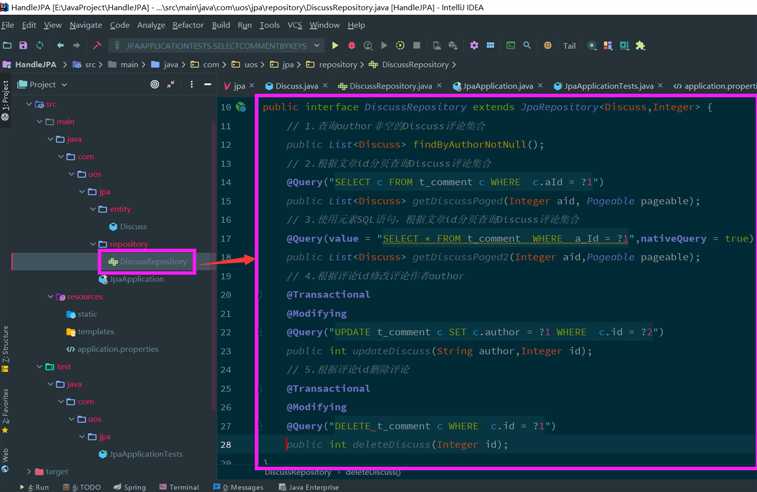Click line number 17 in the gutter
The width and height of the screenshot is (757, 492).
[x=225, y=239]
